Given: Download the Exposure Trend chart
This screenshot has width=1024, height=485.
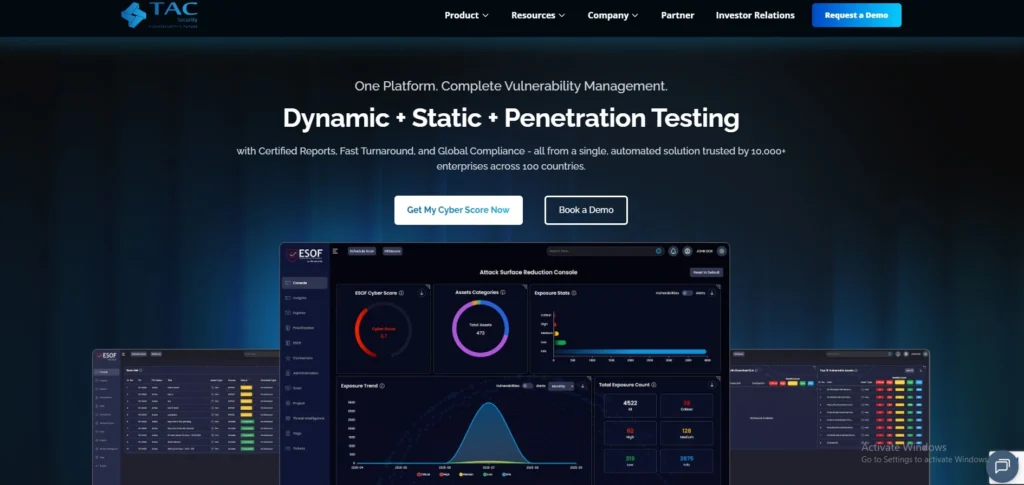Looking at the screenshot, I should click(583, 386).
